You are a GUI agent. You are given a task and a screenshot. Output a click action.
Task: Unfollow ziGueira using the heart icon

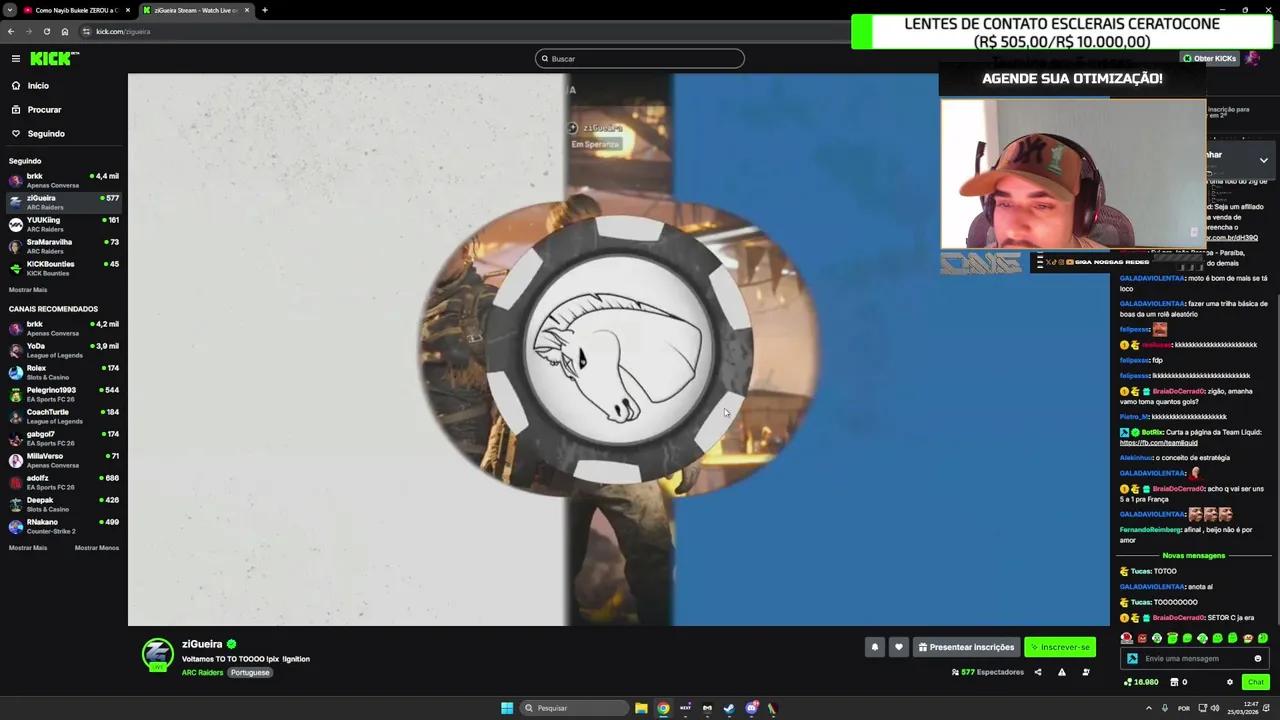(898, 647)
